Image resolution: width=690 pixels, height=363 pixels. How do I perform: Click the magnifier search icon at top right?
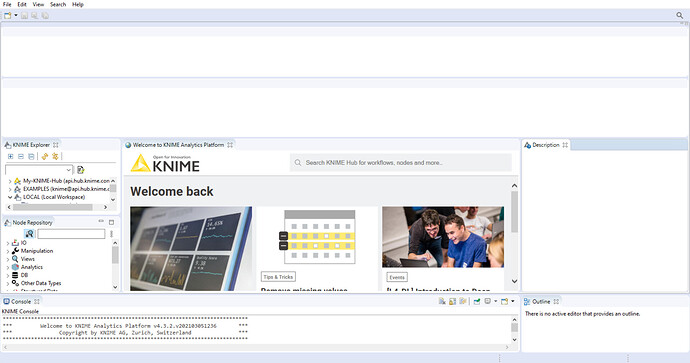(680, 15)
